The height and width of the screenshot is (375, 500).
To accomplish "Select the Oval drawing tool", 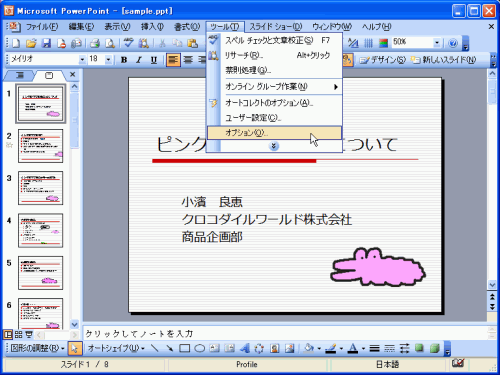I will tap(199, 348).
